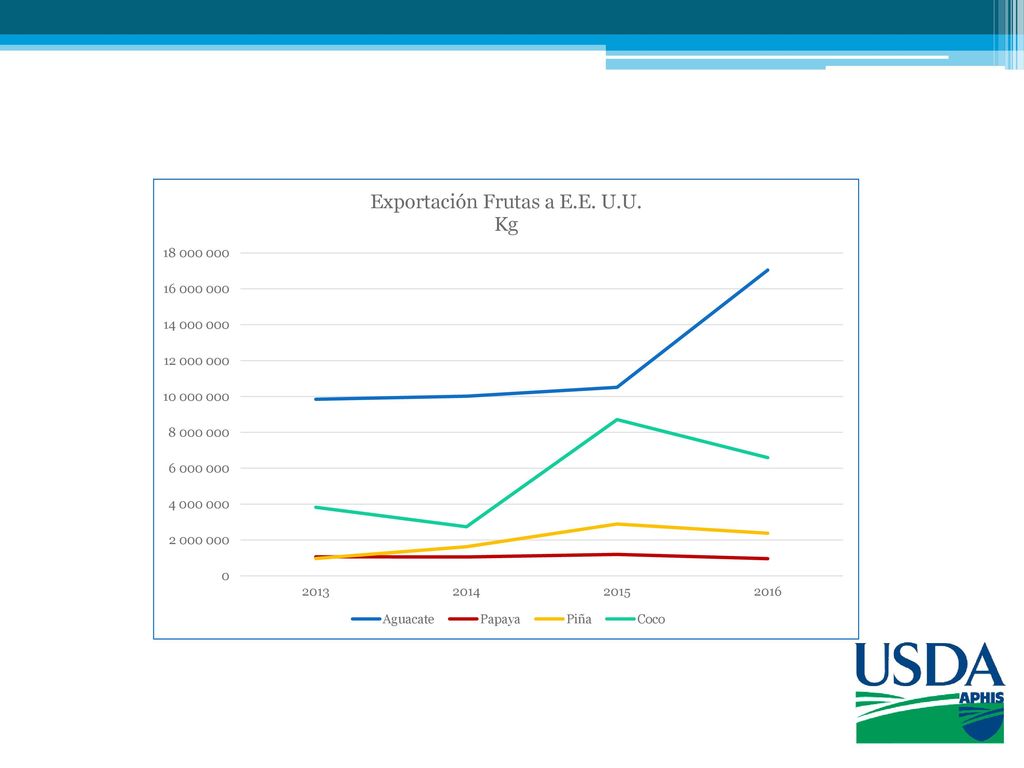Click the 2013 x-axis label
Viewport: 1024px width, 768px height.
coord(315,592)
